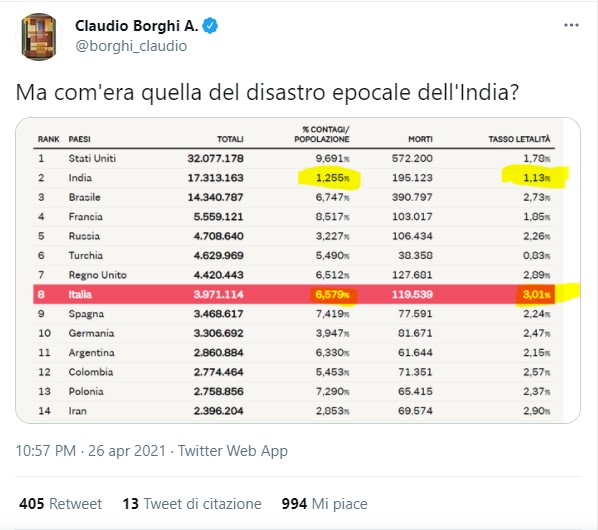Open the three-dot more options menu
598x530 pixels.
tap(571, 25)
